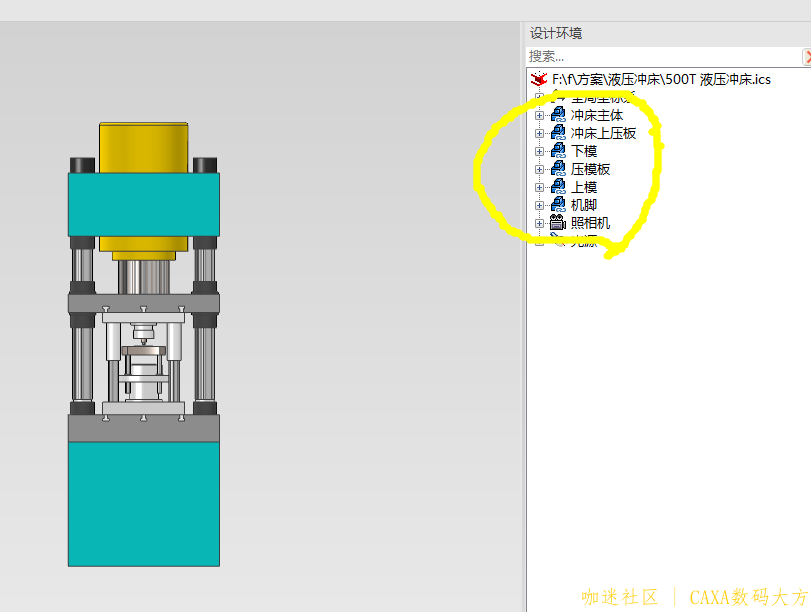The width and height of the screenshot is (811, 612).
Task: Select the 上模 tree item
Action: (x=584, y=187)
